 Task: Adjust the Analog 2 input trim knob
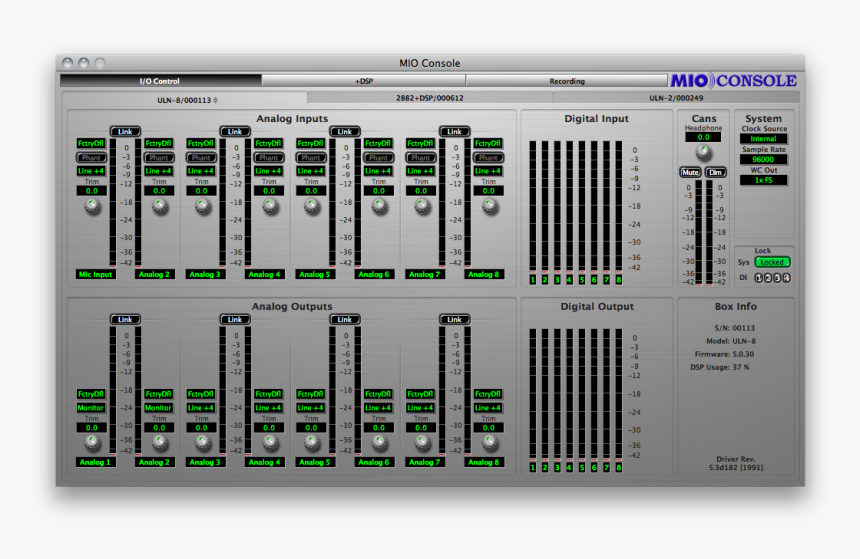tap(160, 207)
